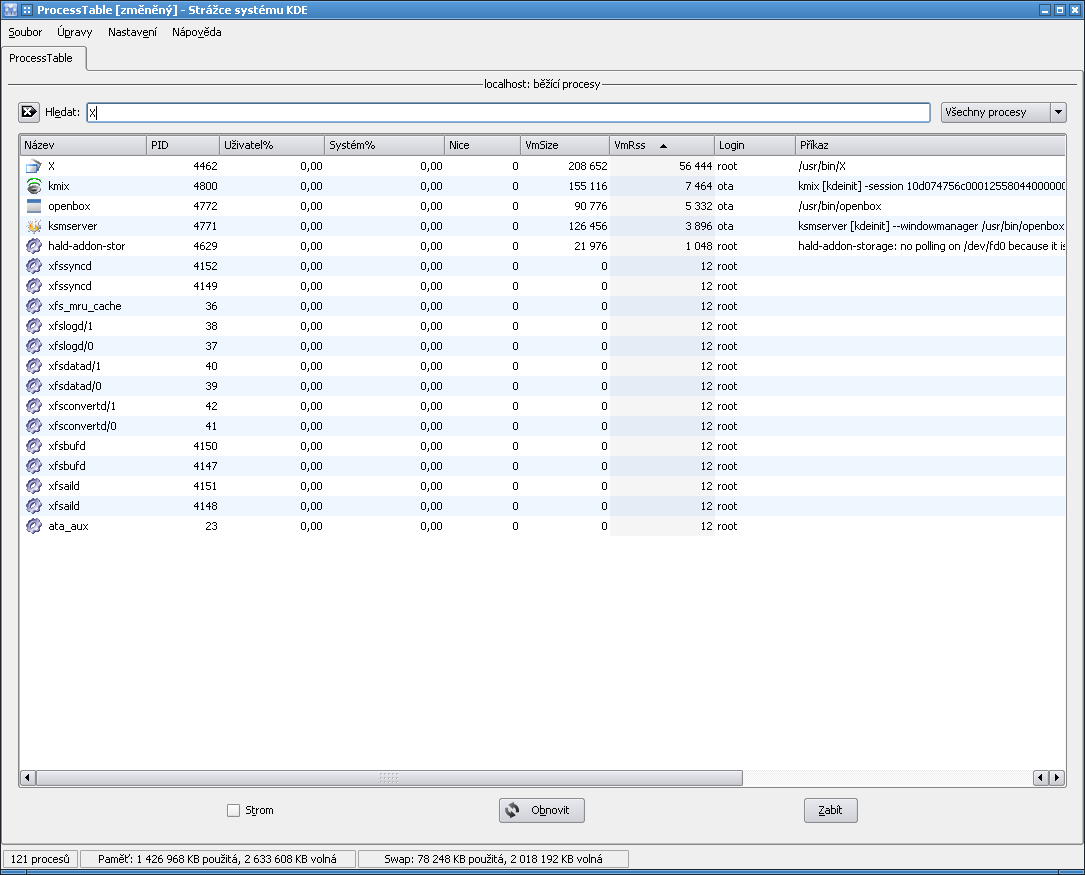This screenshot has width=1085, height=875.
Task: Click the sticky window icon in title bar
Action: click(27, 10)
